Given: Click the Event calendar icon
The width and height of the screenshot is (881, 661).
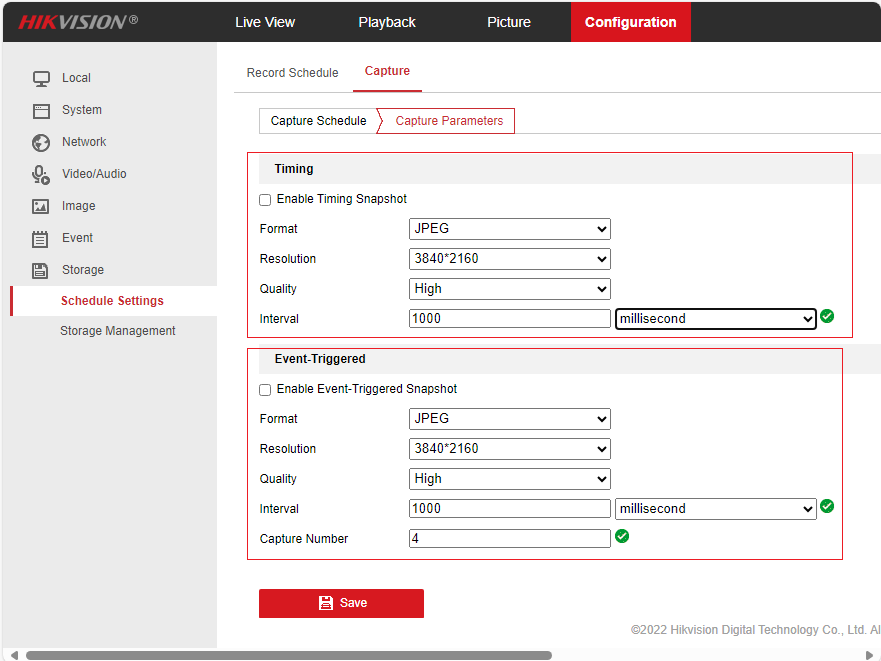Looking at the screenshot, I should click(x=41, y=239).
